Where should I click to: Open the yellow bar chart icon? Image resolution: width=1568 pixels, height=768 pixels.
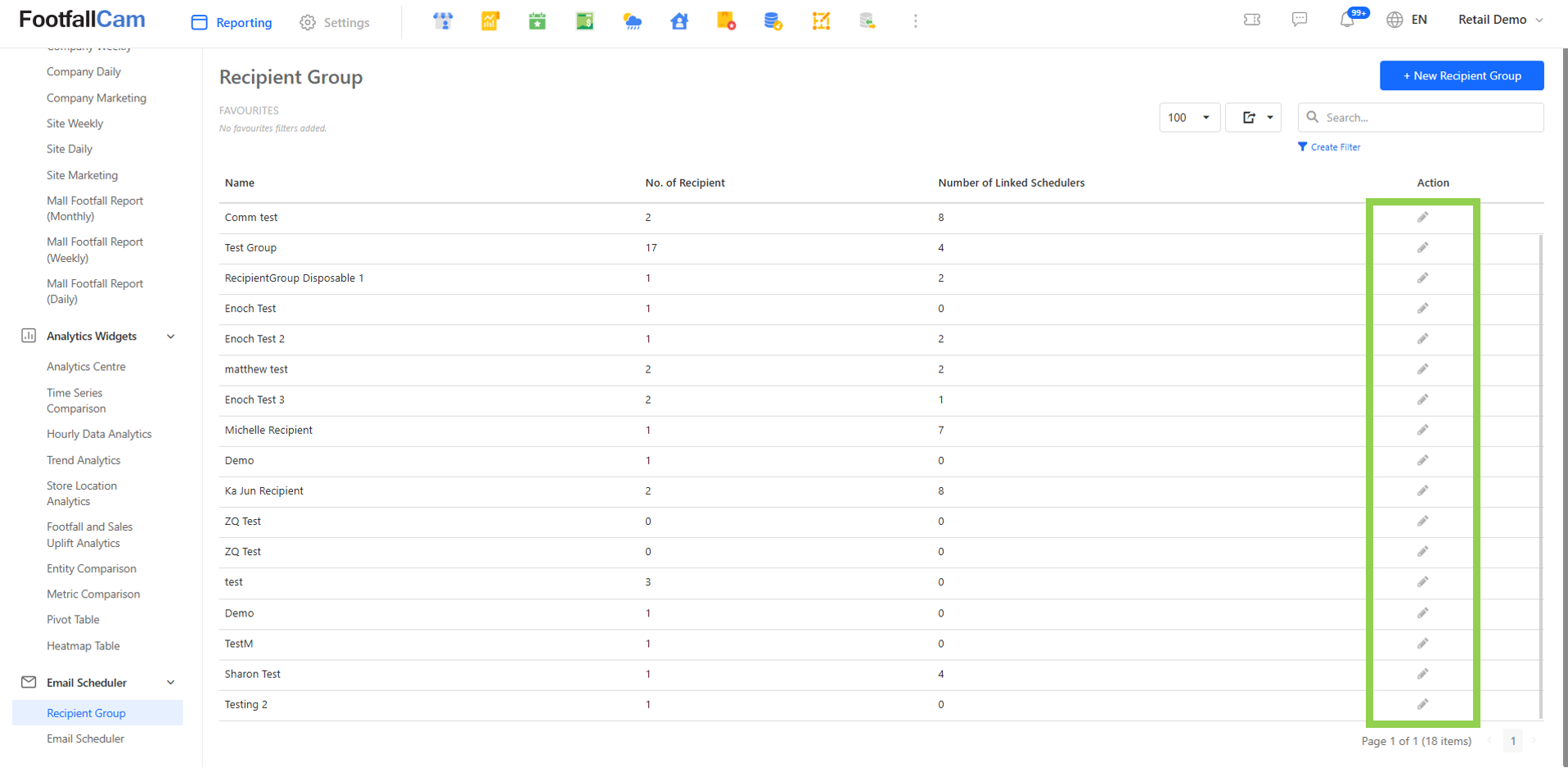[x=490, y=21]
